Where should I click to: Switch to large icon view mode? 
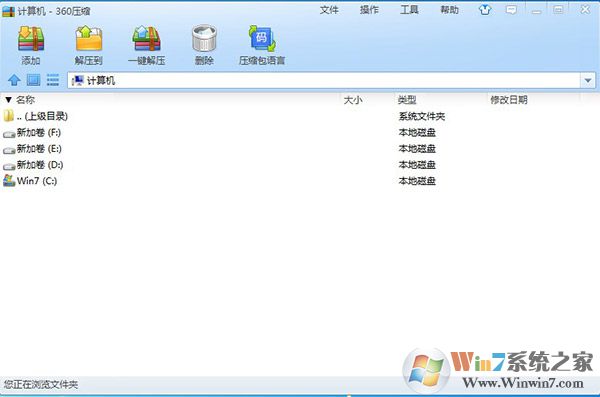[x=33, y=80]
